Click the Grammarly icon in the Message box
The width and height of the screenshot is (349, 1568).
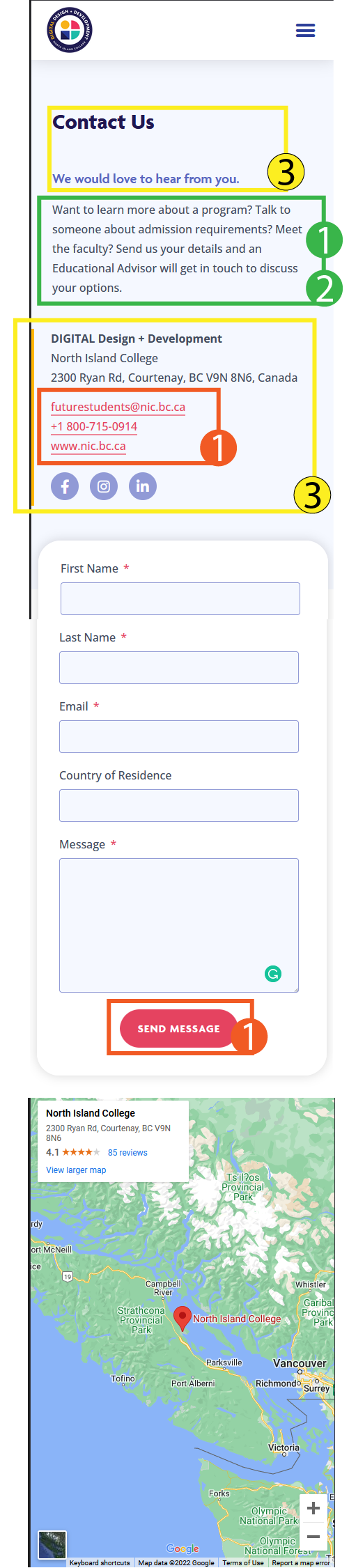coord(273,974)
